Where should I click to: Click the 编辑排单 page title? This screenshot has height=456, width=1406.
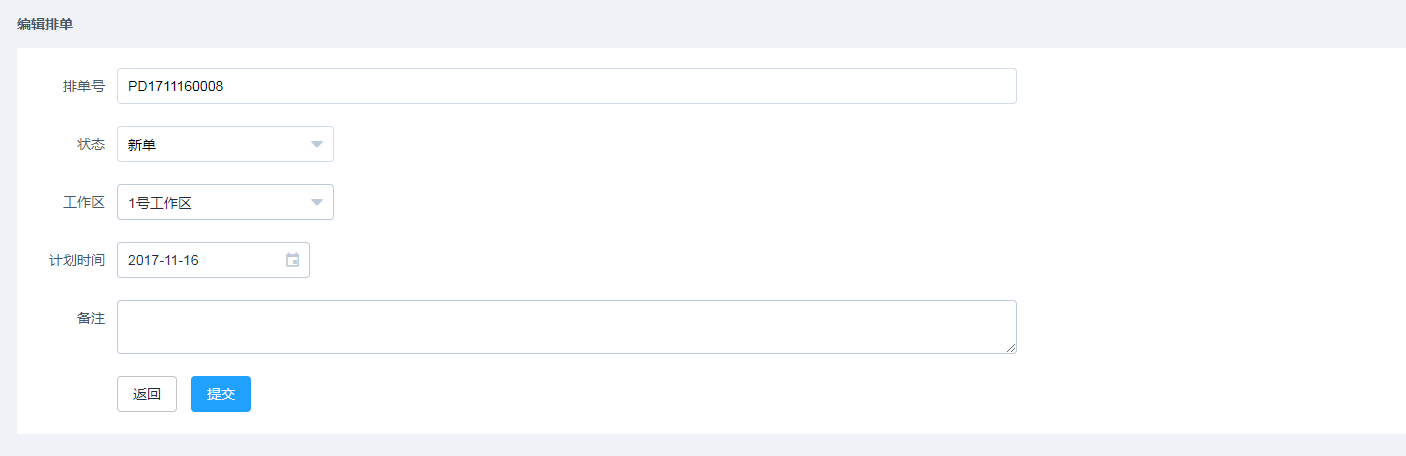(45, 24)
